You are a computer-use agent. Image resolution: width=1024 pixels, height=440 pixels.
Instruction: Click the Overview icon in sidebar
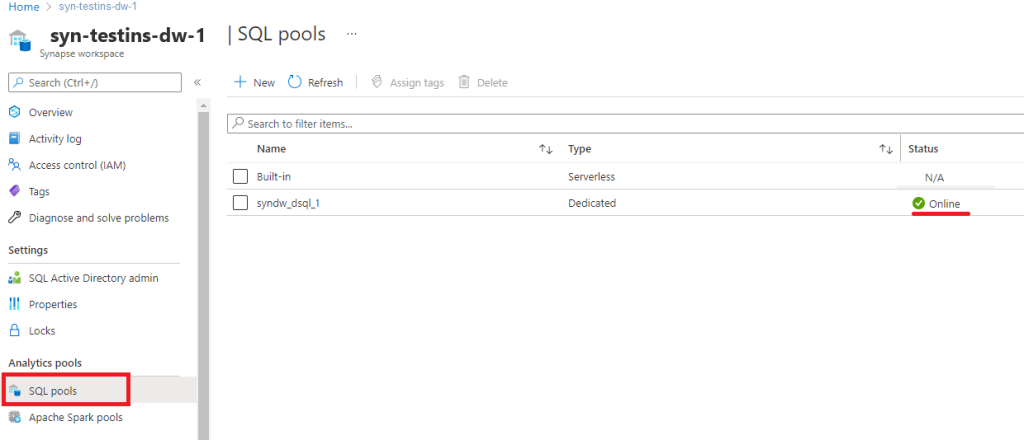(14, 112)
